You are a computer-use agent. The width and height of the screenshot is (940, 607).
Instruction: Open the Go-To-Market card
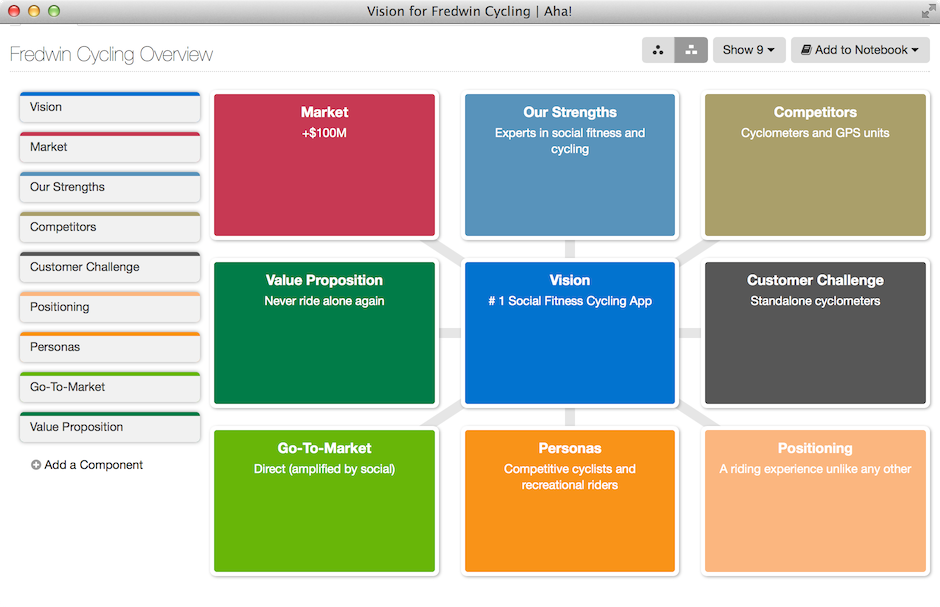point(324,501)
